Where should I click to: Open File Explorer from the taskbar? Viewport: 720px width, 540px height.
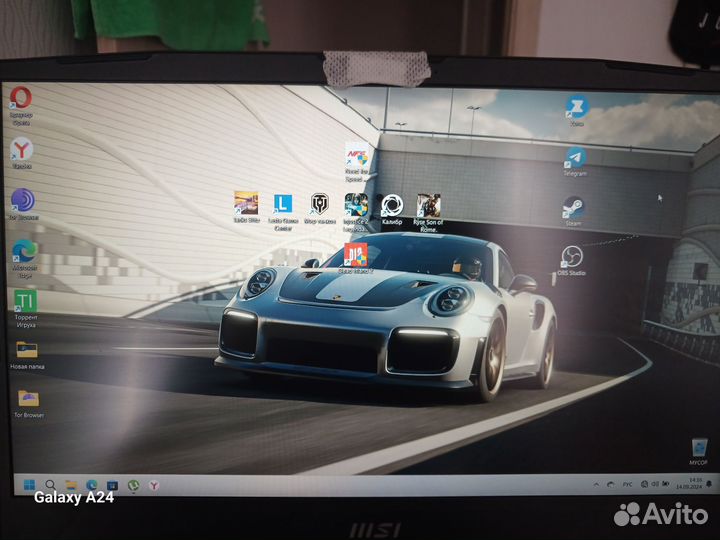pyautogui.click(x=71, y=485)
